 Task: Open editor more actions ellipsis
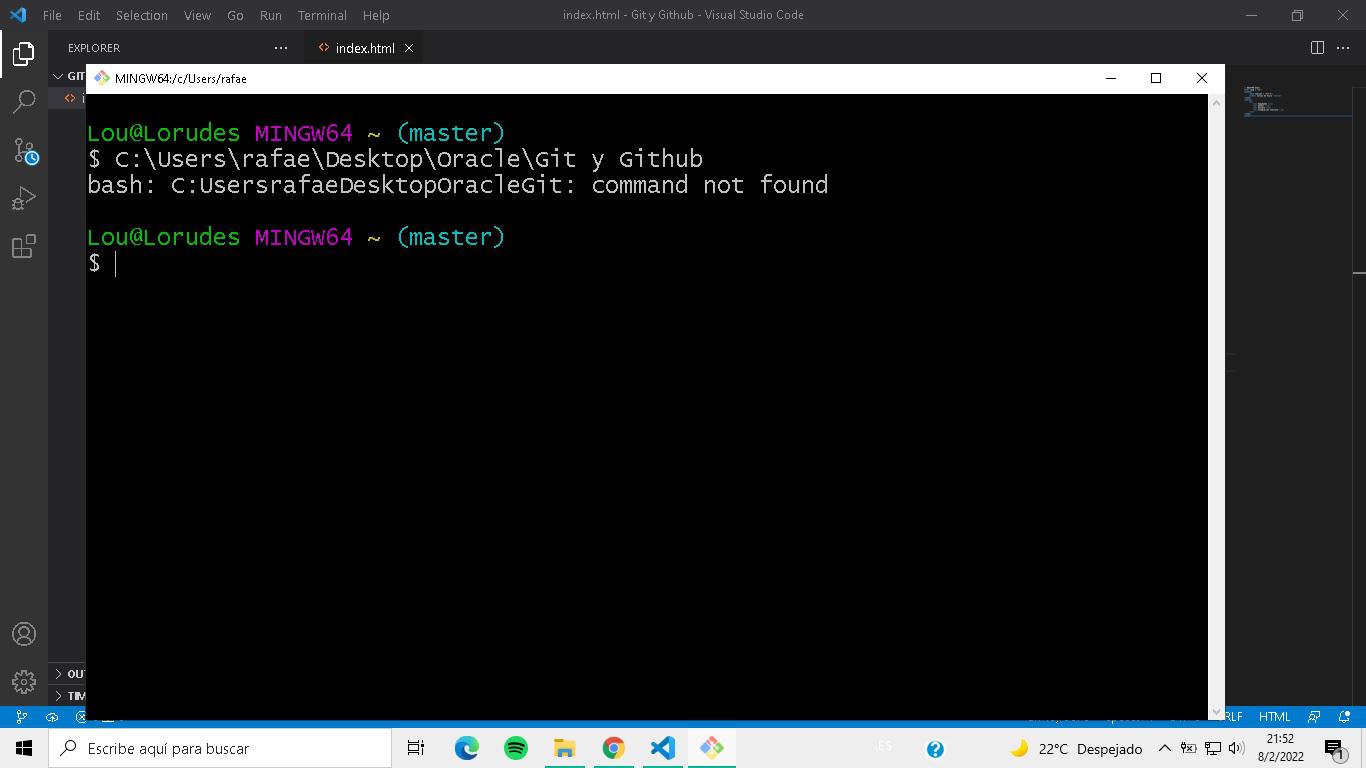1343,48
